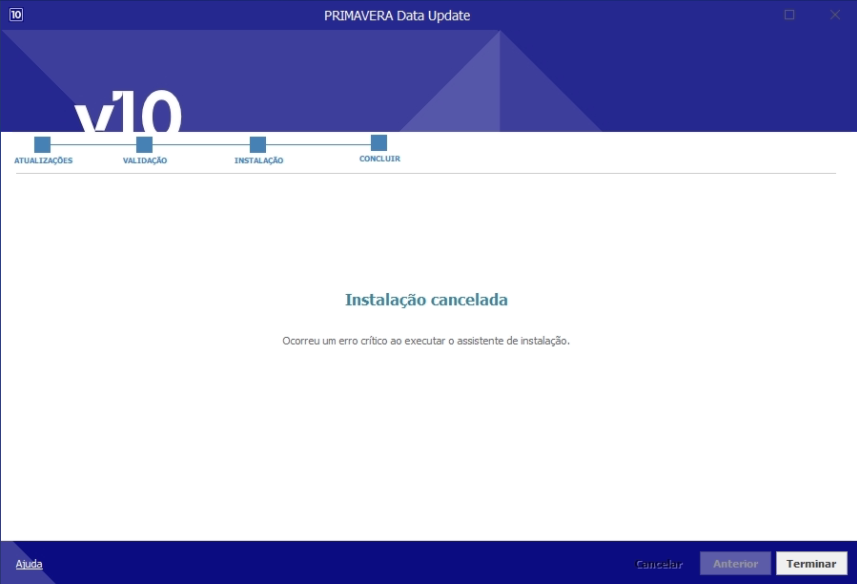Select the CONCLUIR step label
Image resolution: width=857 pixels, height=584 pixels.
click(x=380, y=159)
